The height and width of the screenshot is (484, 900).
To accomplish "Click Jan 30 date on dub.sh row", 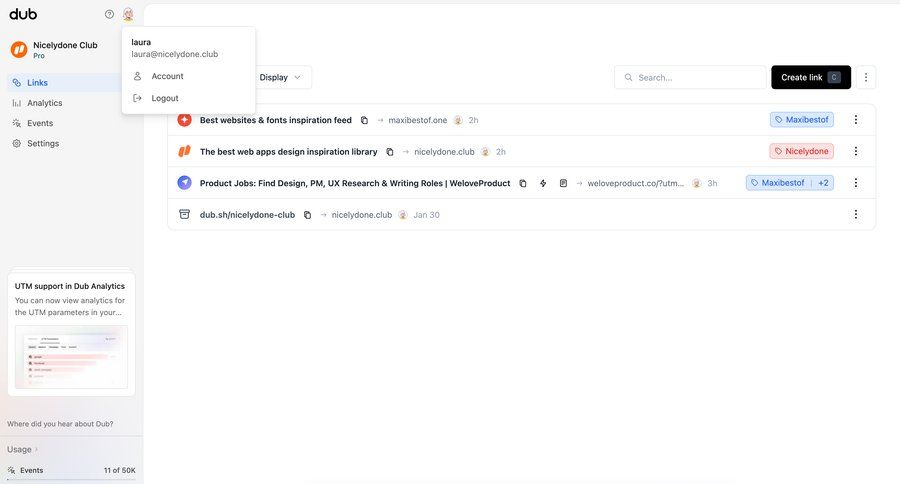I will 426,215.
